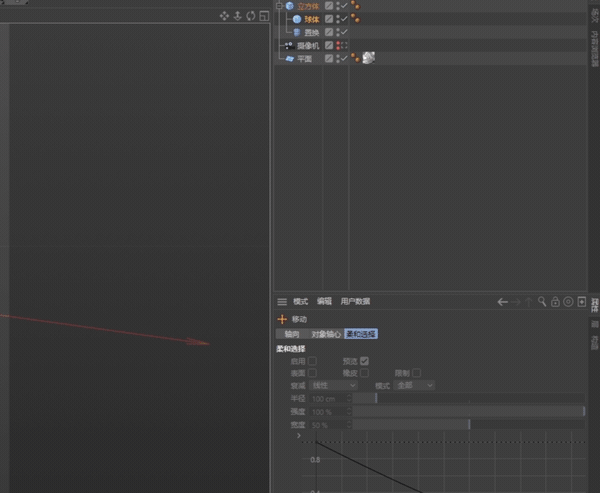Expand the falloff curve graph chevron
The width and height of the screenshot is (600, 493).
tap(299, 436)
